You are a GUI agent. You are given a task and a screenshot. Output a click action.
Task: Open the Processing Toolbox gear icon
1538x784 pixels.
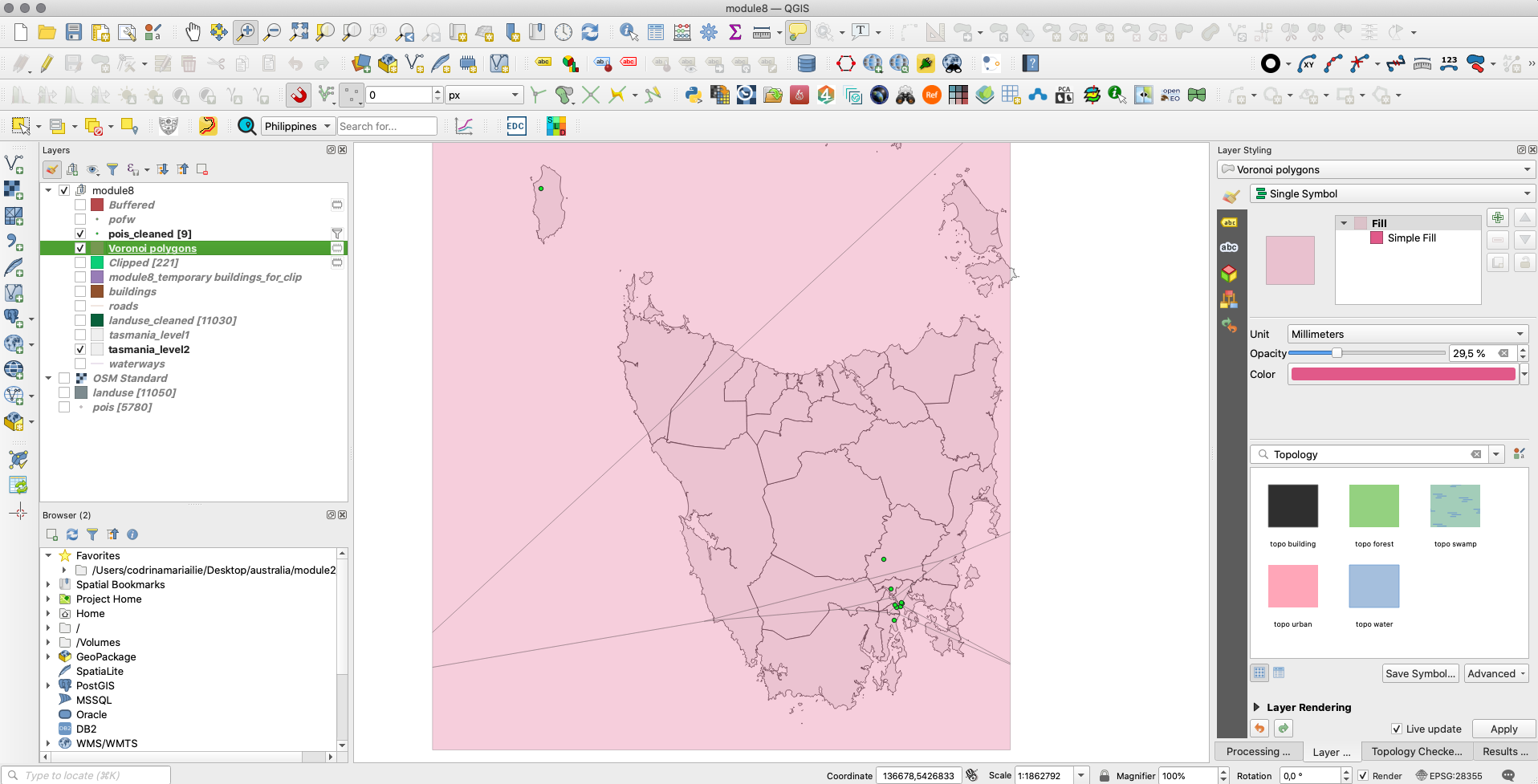(709, 32)
